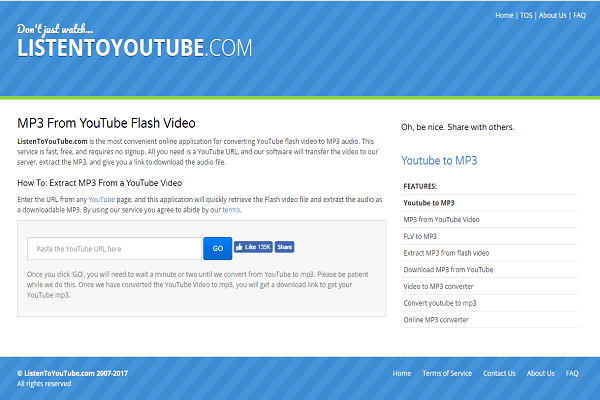Open FAQ in the footer
600x400 pixels.
572,373
